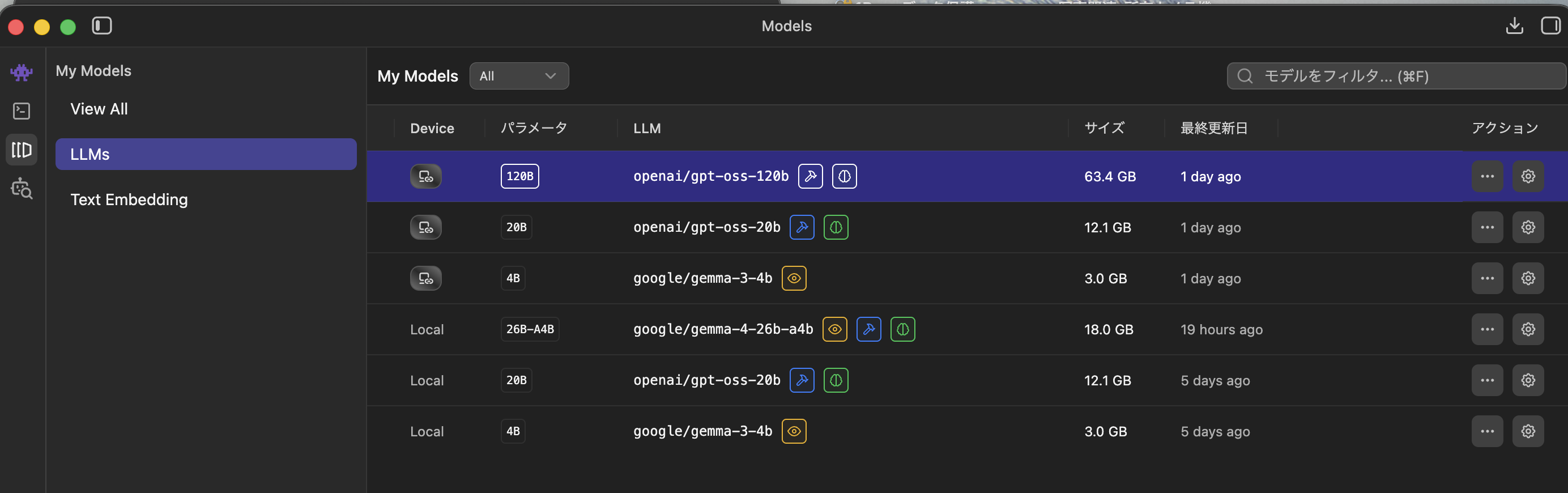Select Text Embedding in sidebar
1568x493 pixels.
click(129, 199)
